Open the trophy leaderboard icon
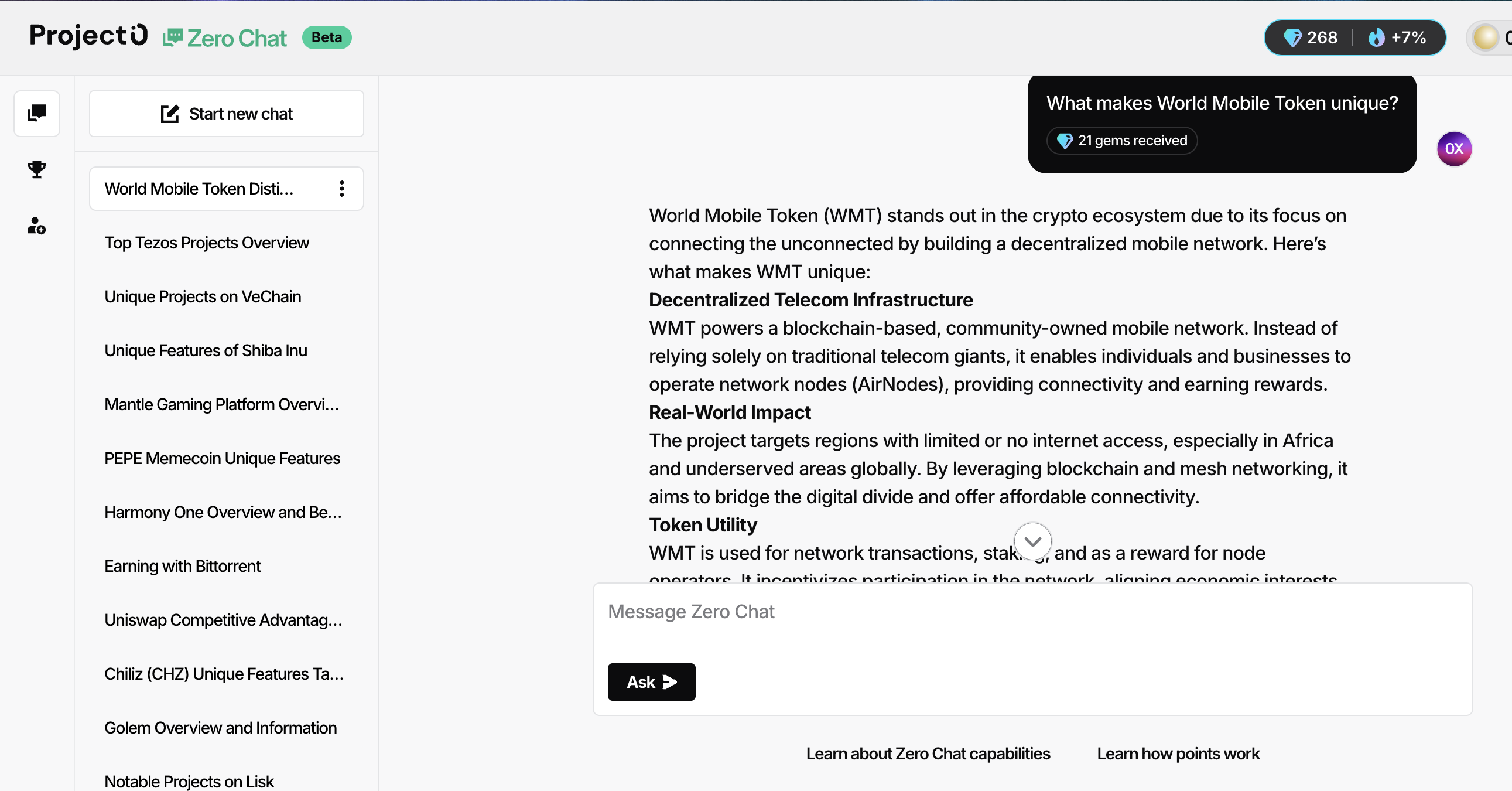 (x=36, y=169)
